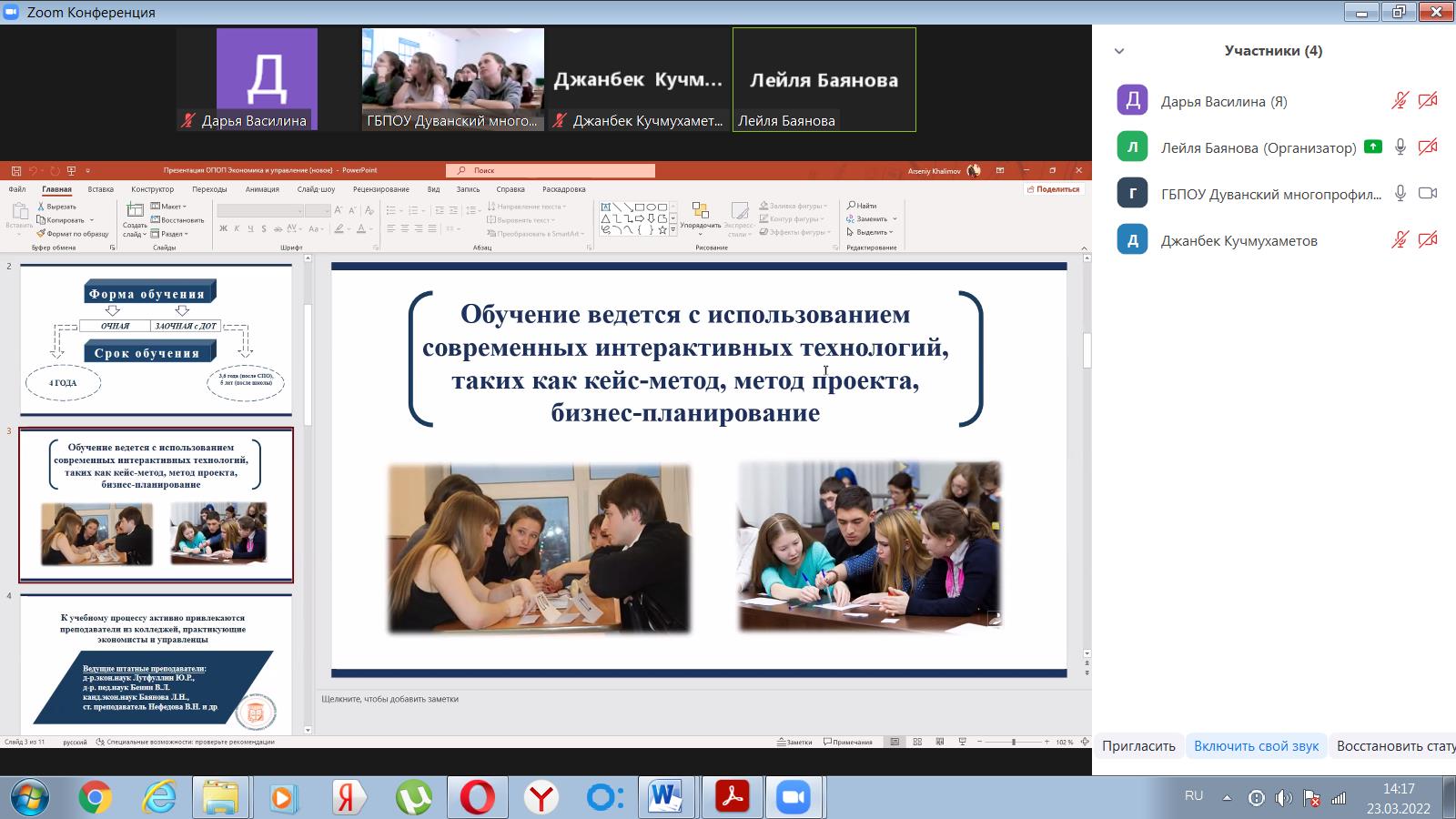The width and height of the screenshot is (1456, 819).
Task: Toggle Дарья Василина's disabled camera icon
Action: click(x=1428, y=101)
